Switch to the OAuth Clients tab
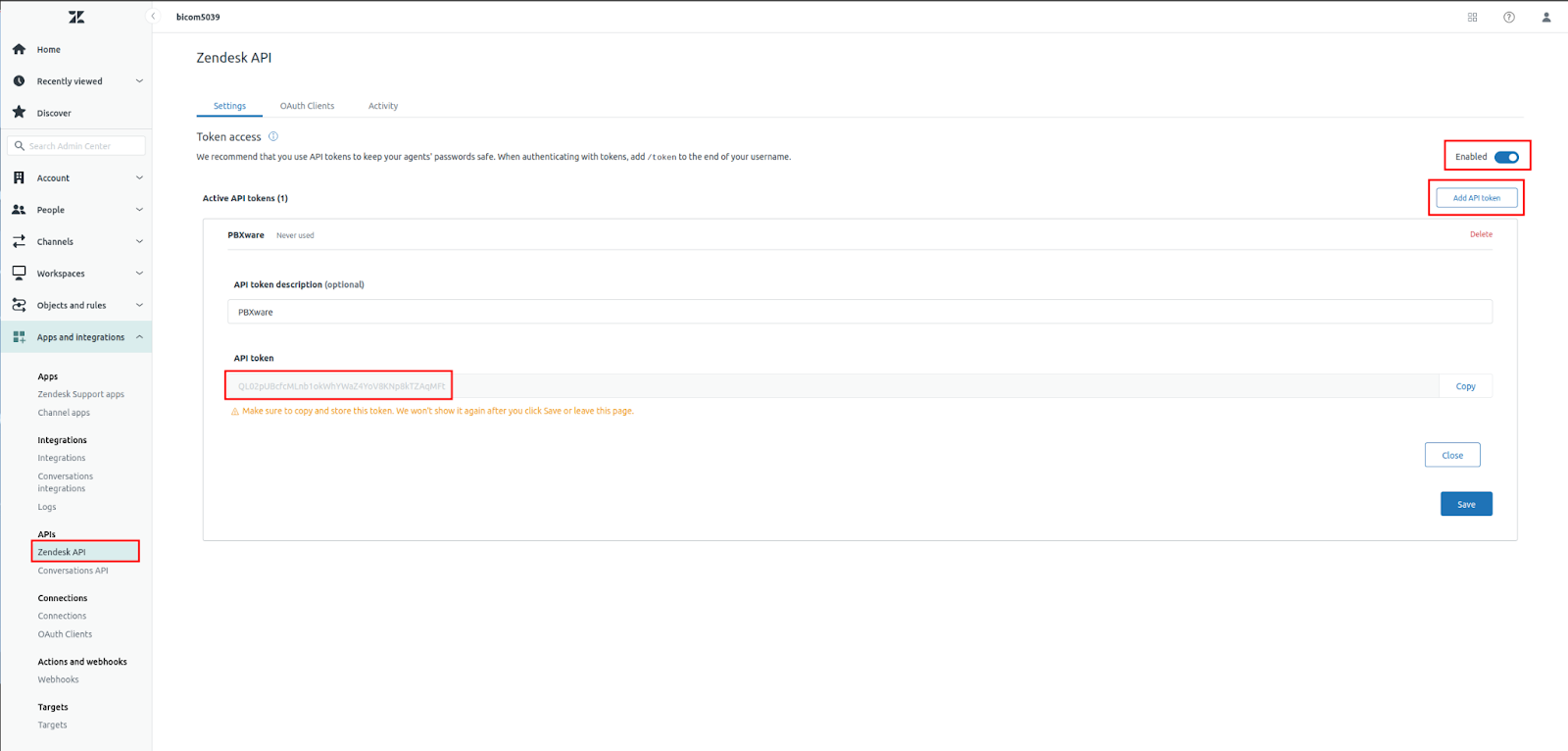1568x751 pixels. [307, 106]
